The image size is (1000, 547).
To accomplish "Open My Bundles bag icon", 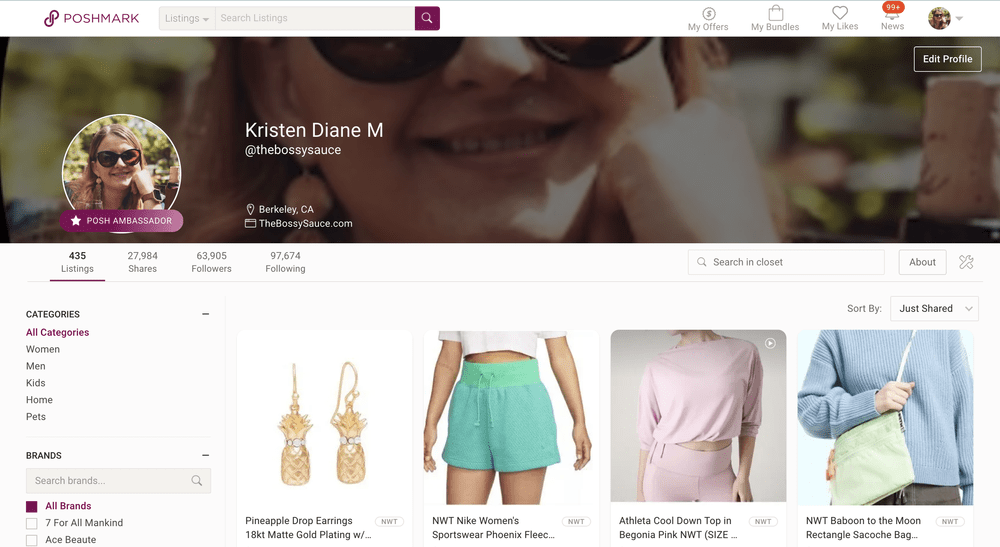I will (776, 13).
